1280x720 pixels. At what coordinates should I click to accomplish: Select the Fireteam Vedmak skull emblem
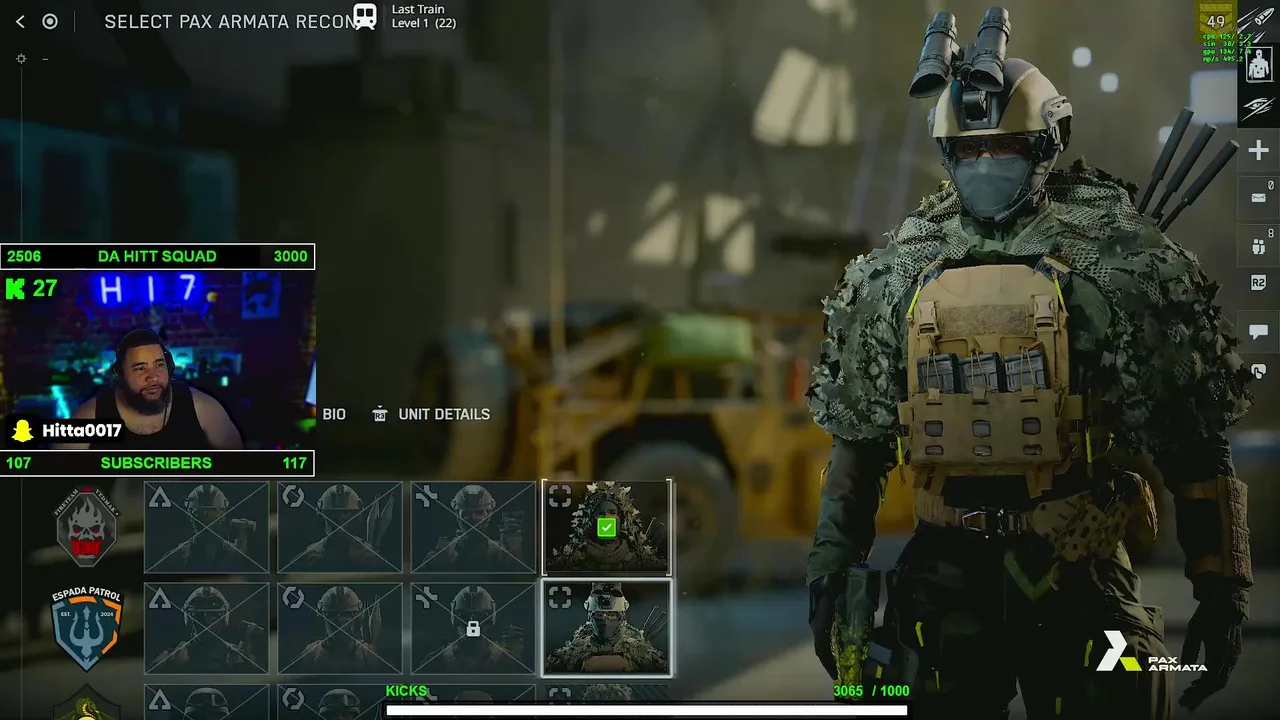coord(86,527)
